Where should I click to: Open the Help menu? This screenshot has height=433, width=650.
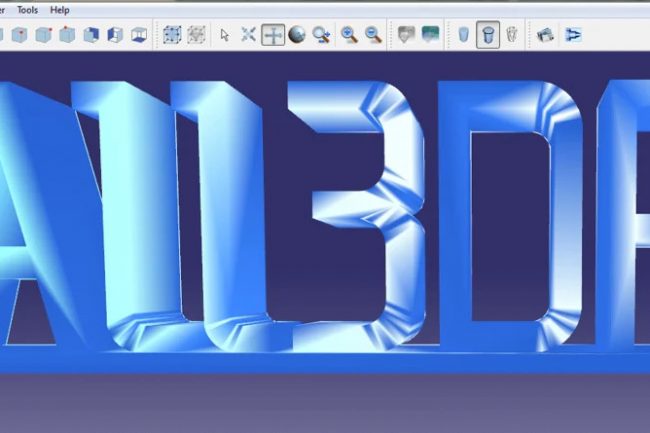(60, 9)
